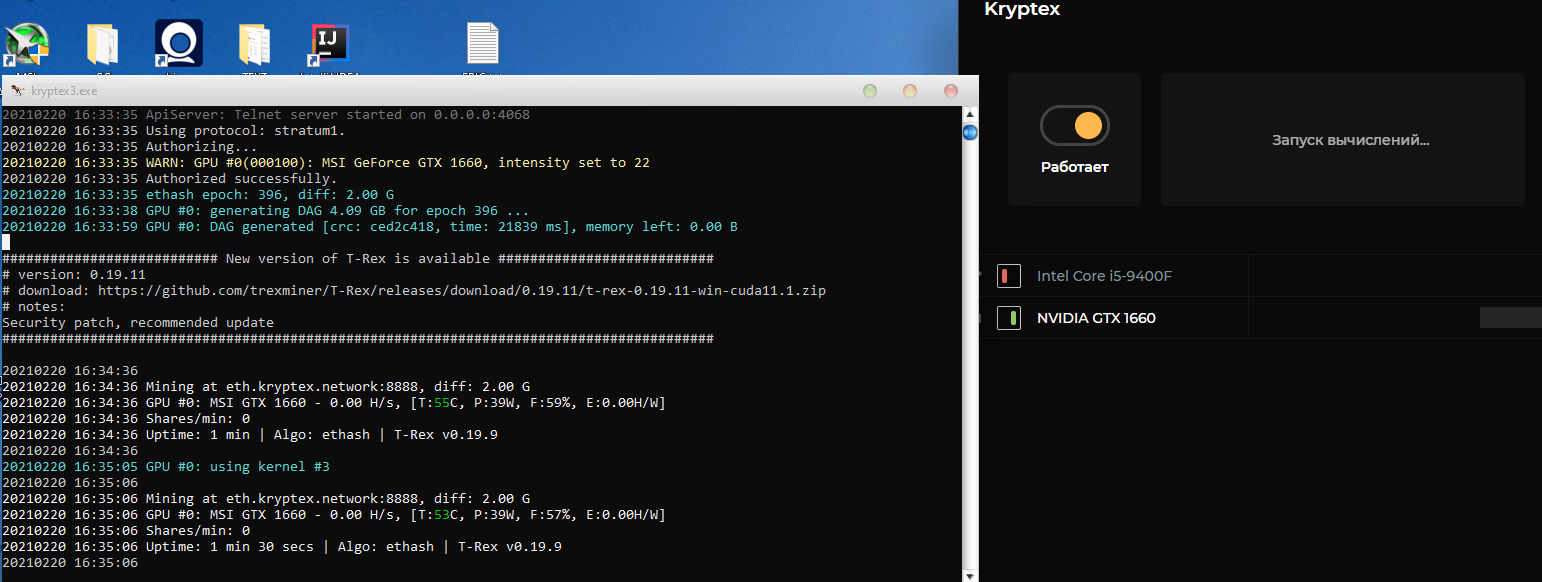Open the folder next to MSI Afterburner
The height and width of the screenshot is (582, 1542).
tap(103, 45)
